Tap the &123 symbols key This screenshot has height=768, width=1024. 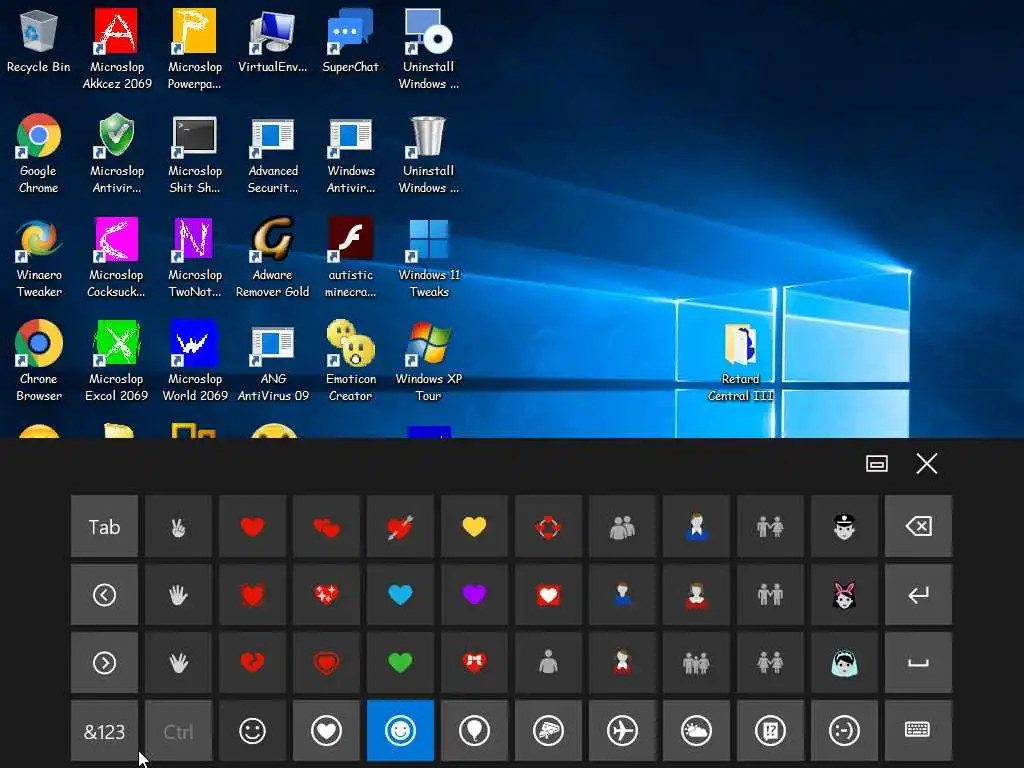[104, 731]
